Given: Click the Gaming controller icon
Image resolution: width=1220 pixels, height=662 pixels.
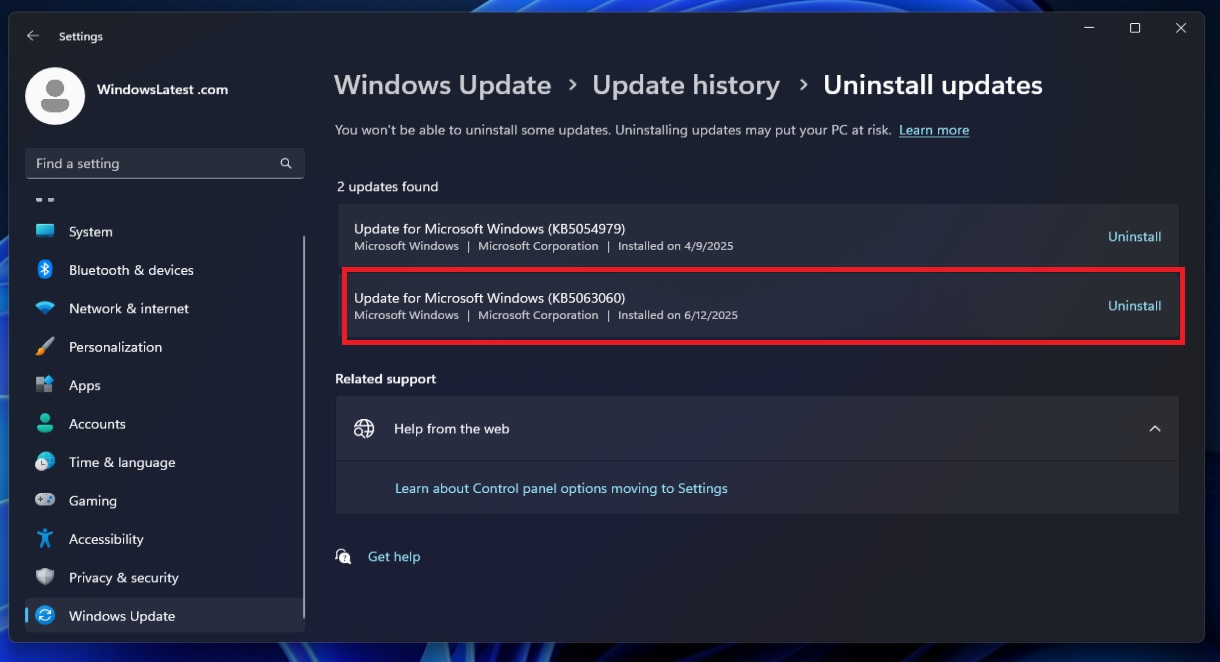Looking at the screenshot, I should pos(45,500).
